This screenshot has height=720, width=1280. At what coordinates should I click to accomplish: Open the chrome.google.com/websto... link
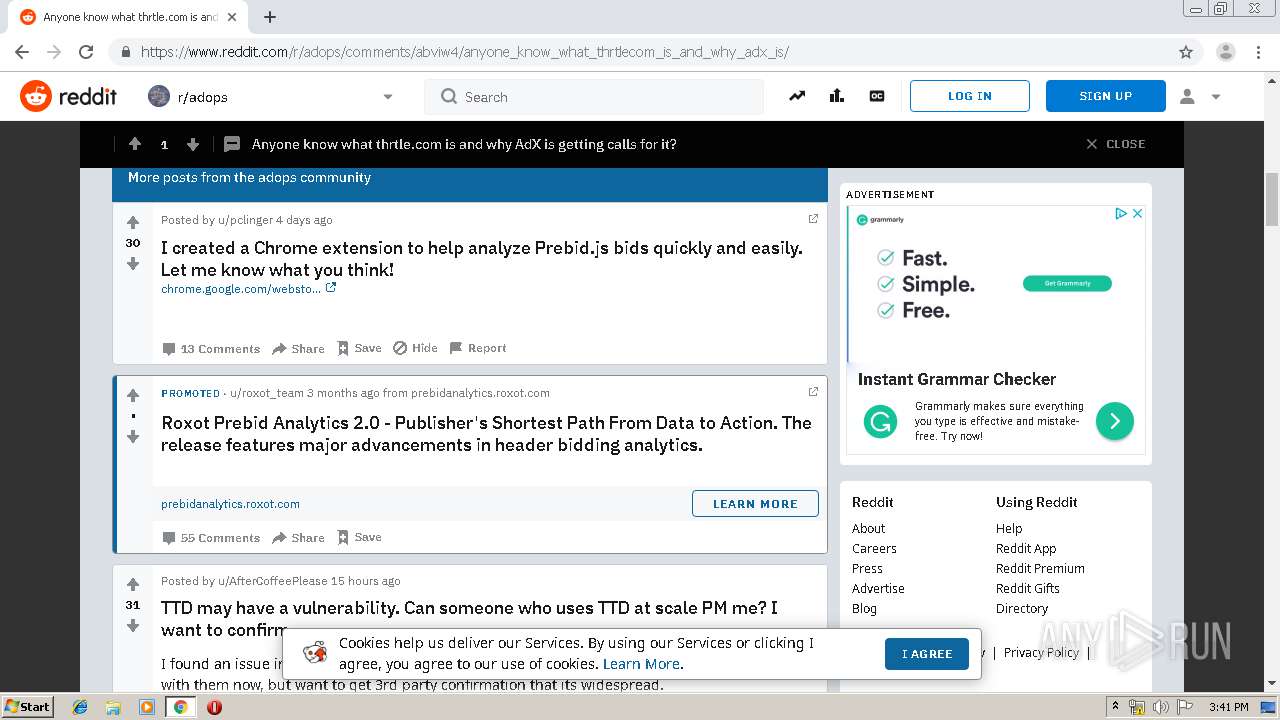(x=248, y=288)
